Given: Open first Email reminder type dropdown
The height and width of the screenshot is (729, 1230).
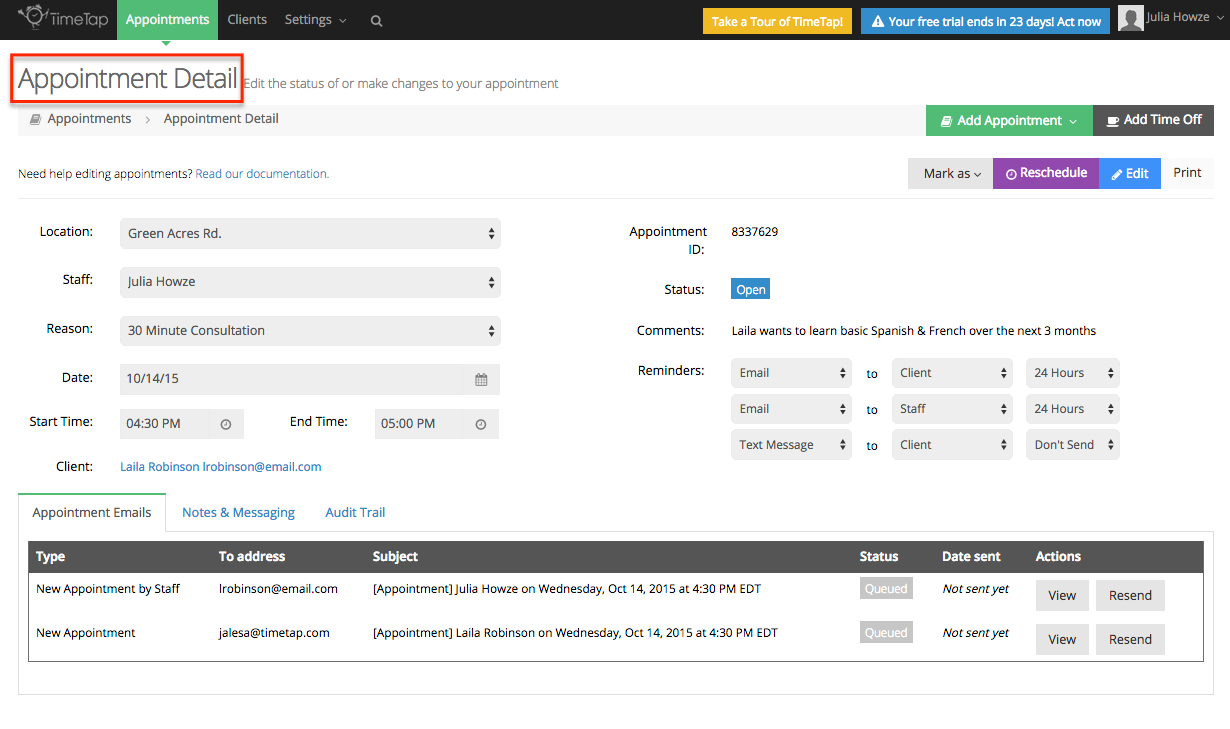Looking at the screenshot, I should pos(791,373).
